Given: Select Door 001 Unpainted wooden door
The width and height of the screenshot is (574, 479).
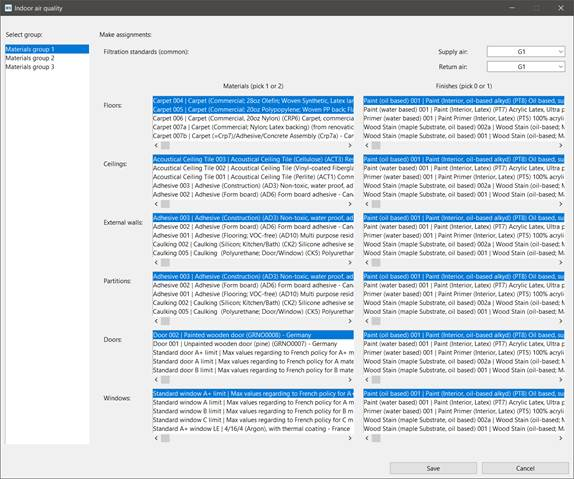Looking at the screenshot, I should coord(253,344).
